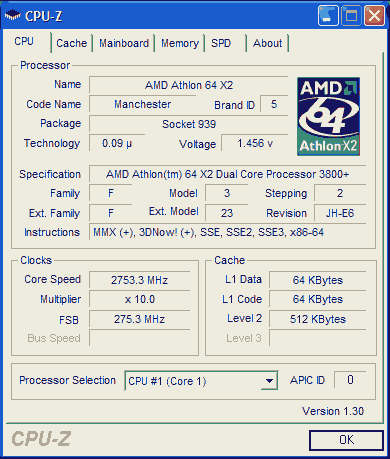
Task: Click the CPU-Z chip icon in title bar
Action: (13, 15)
